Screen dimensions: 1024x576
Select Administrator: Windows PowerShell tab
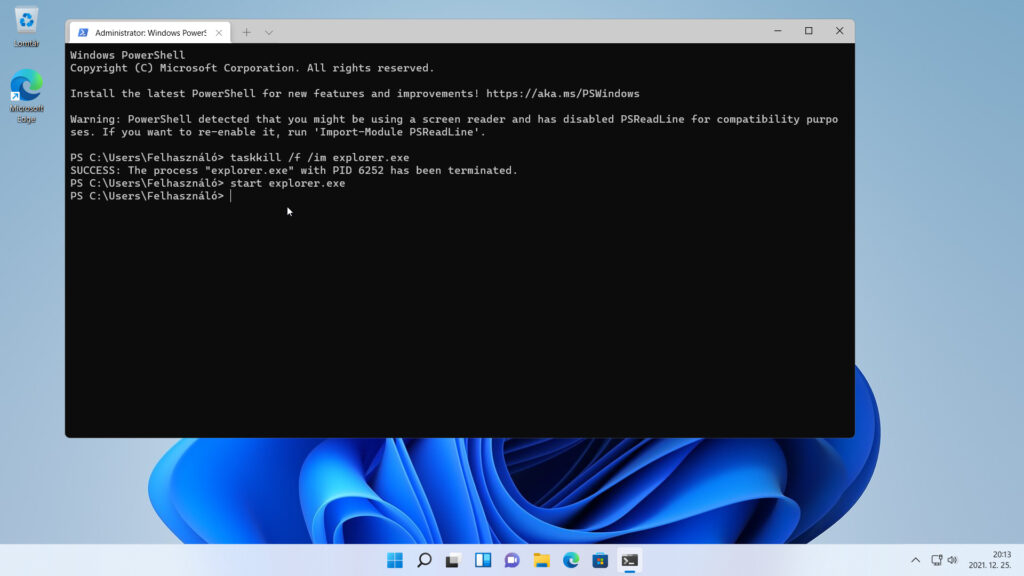click(150, 33)
